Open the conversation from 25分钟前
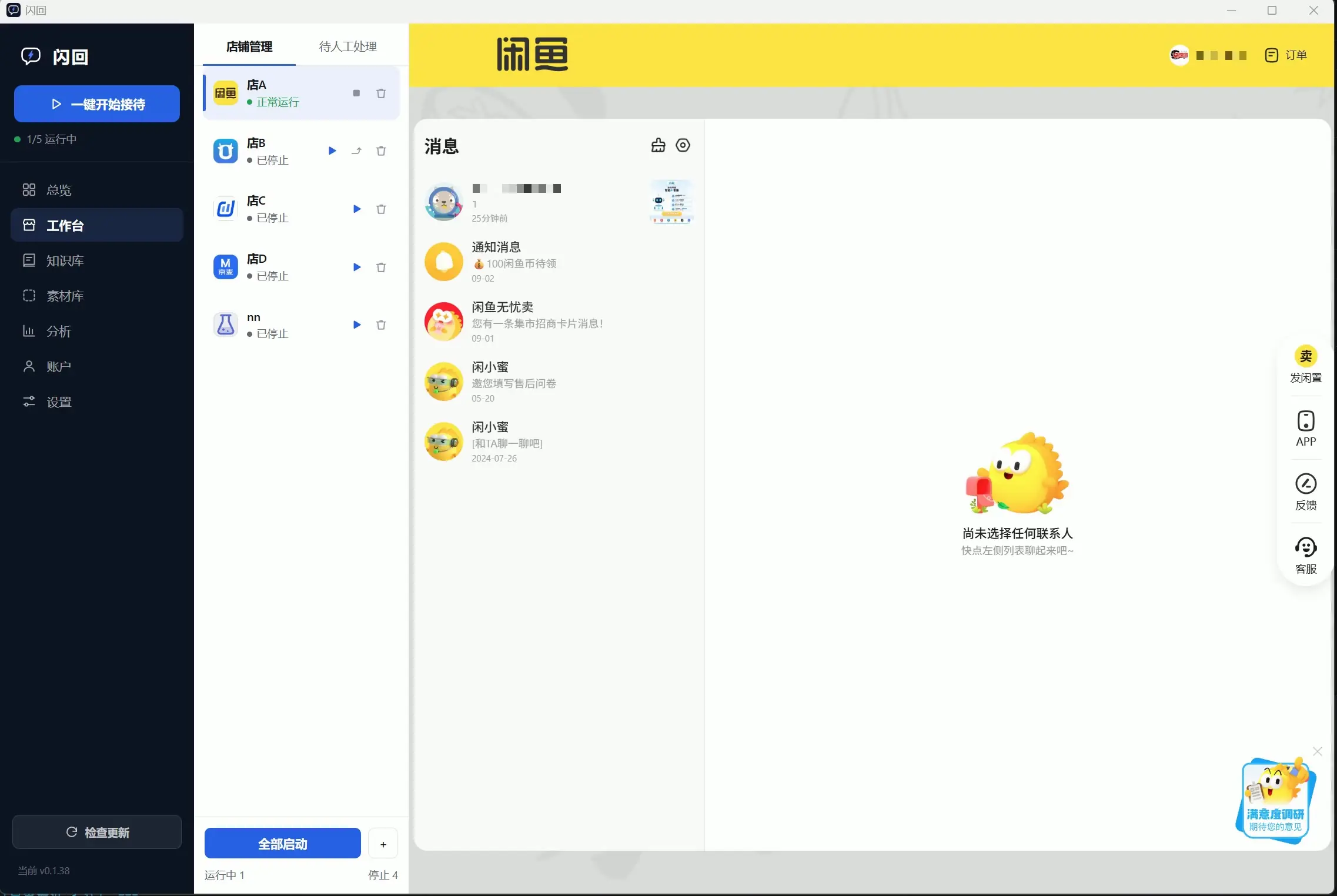Image resolution: width=1337 pixels, height=896 pixels. (559, 202)
